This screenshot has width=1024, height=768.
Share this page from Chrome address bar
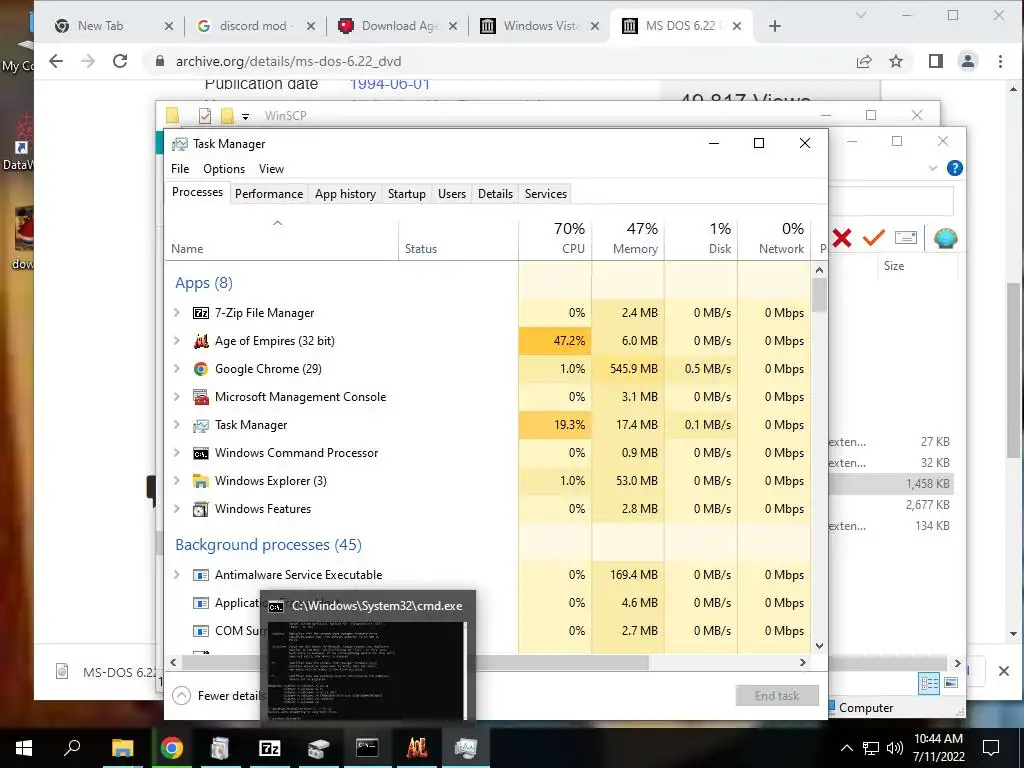pos(863,61)
